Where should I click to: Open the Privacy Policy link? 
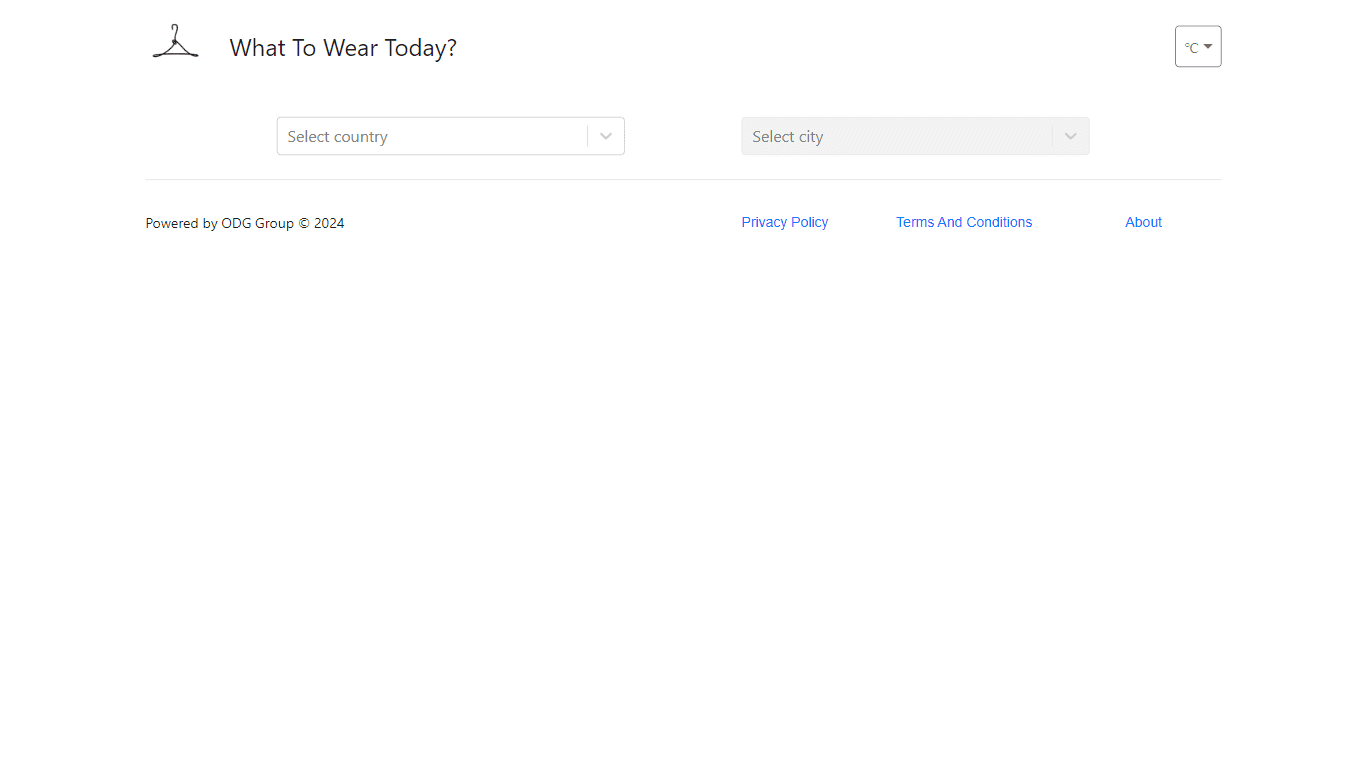tap(785, 222)
